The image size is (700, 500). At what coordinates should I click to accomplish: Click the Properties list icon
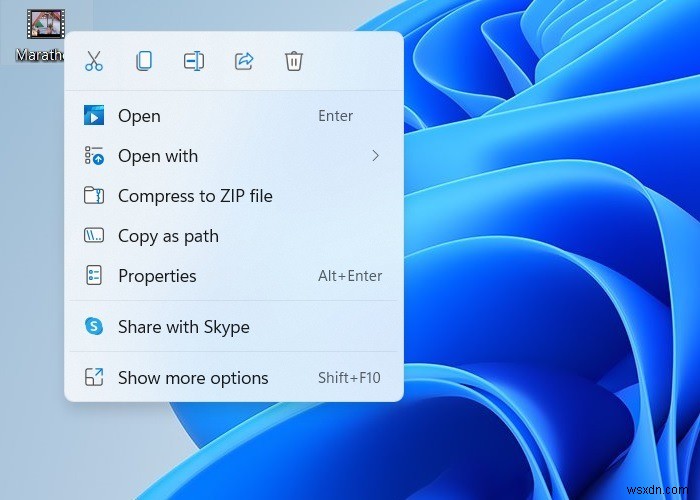[x=94, y=275]
